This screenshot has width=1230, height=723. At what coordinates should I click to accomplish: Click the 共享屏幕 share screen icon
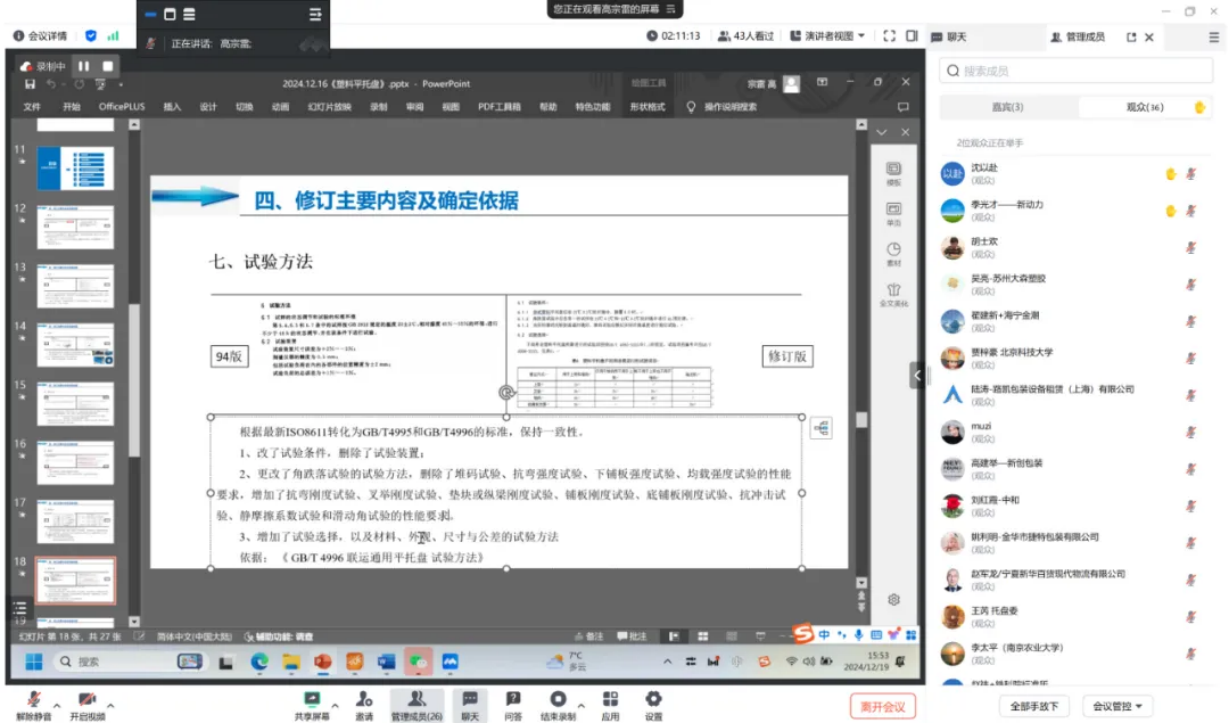click(312, 699)
